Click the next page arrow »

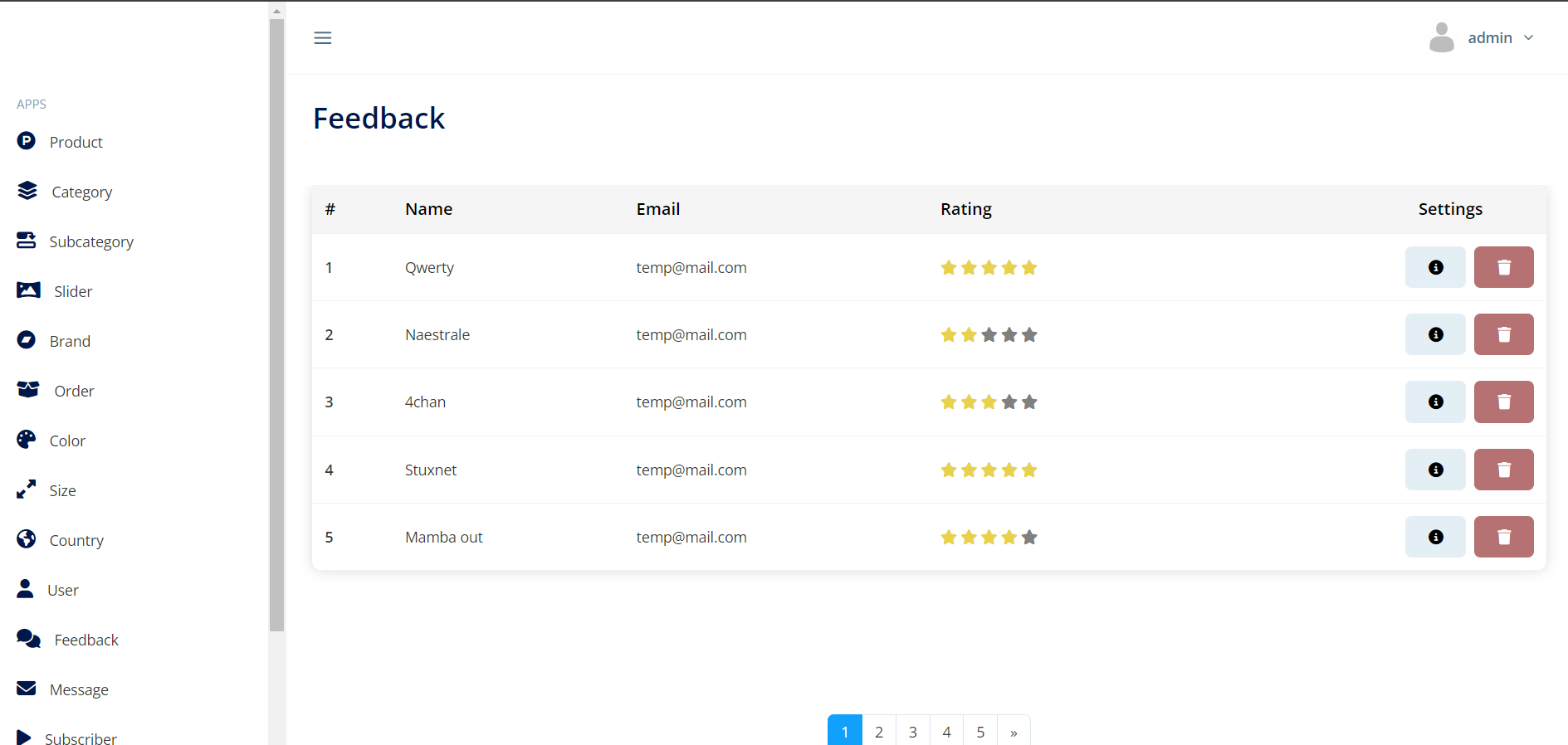(1014, 731)
